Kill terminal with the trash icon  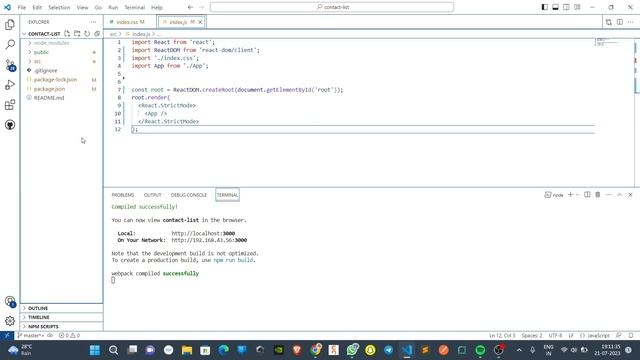(x=598, y=195)
